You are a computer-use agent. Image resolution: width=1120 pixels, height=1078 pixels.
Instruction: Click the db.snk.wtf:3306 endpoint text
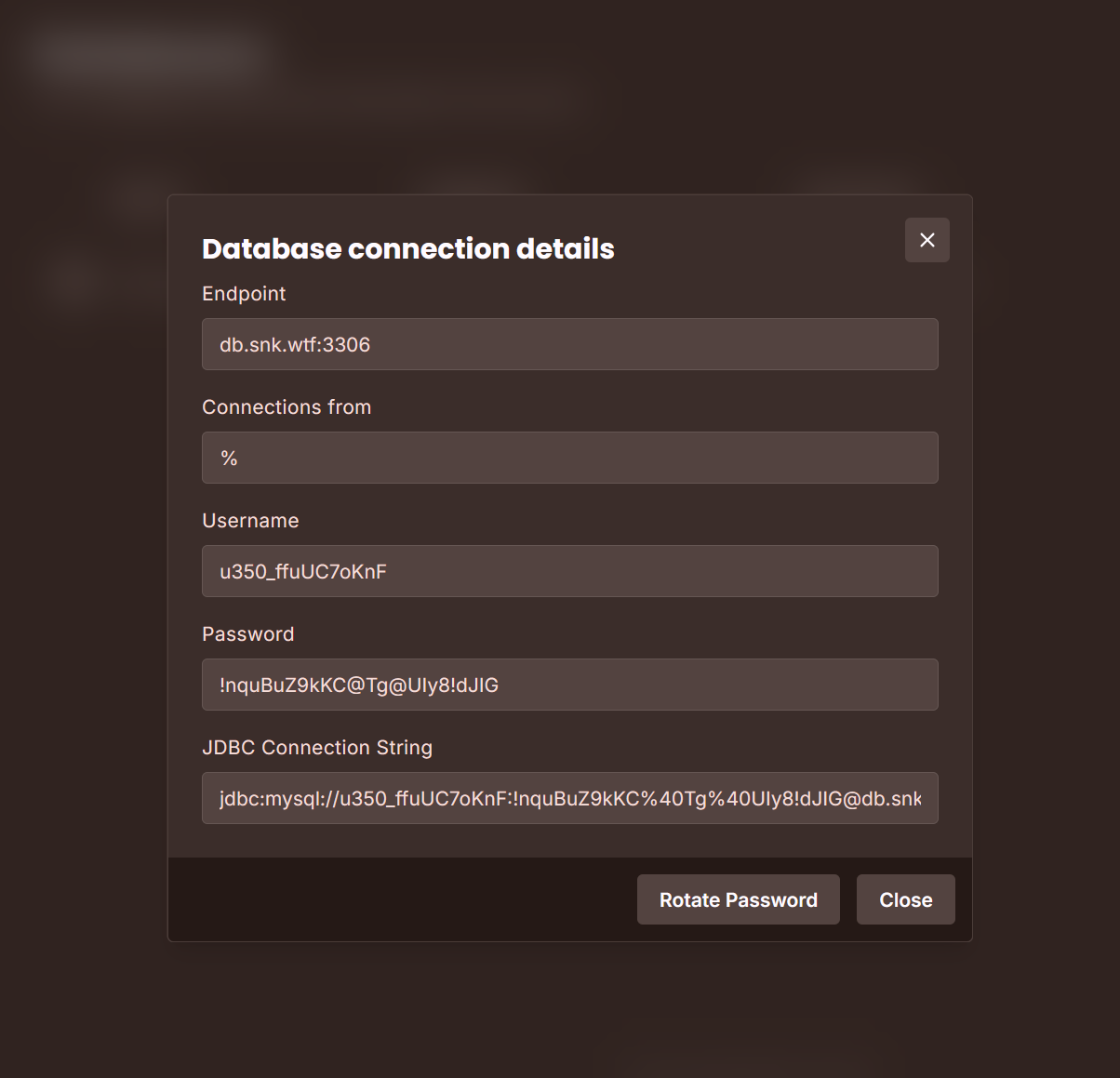pos(295,345)
